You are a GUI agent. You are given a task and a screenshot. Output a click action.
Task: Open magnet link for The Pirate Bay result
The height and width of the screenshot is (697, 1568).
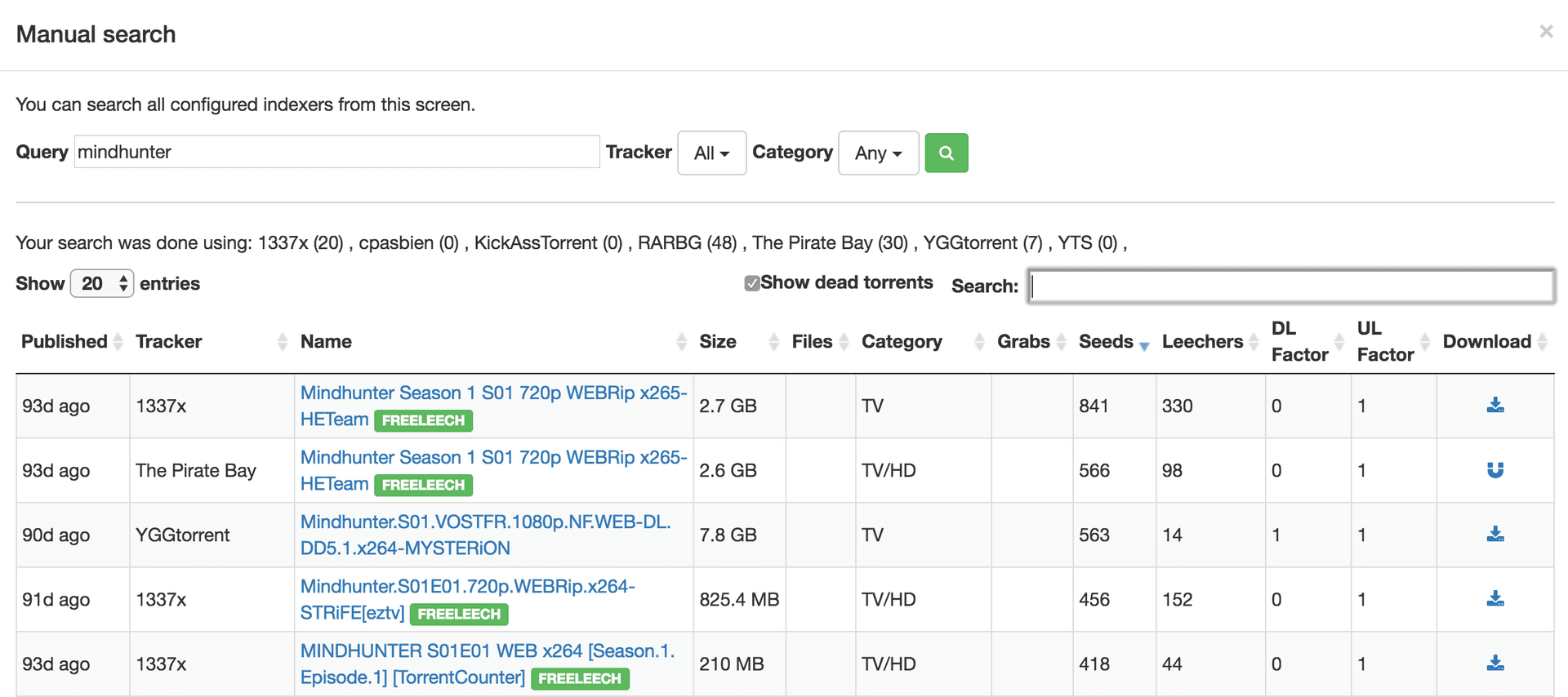coord(1494,470)
